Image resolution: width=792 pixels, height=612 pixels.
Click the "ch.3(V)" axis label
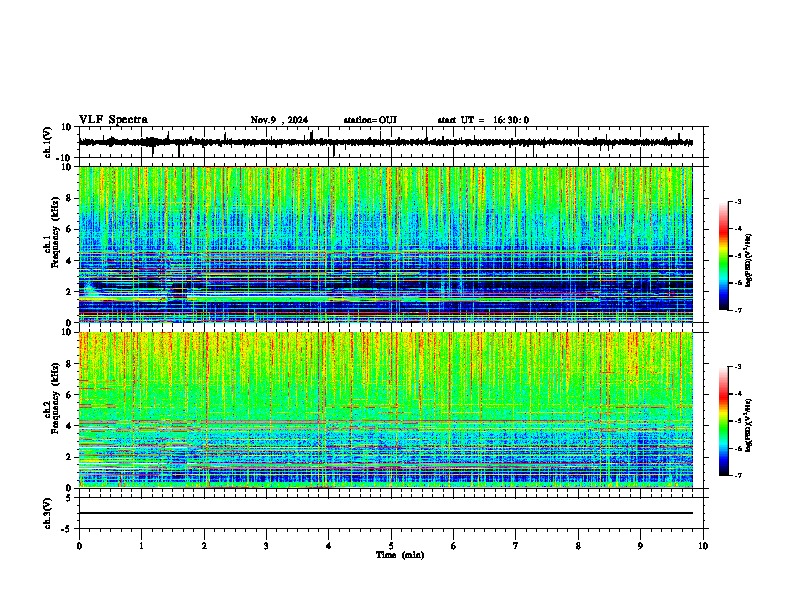[48, 513]
